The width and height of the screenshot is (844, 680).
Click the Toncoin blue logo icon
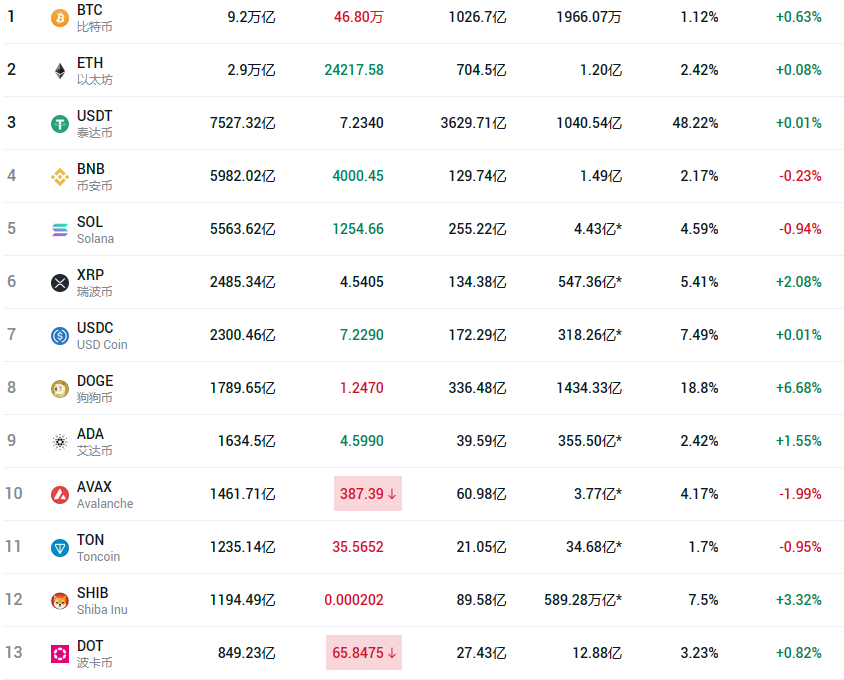pyautogui.click(x=60, y=547)
